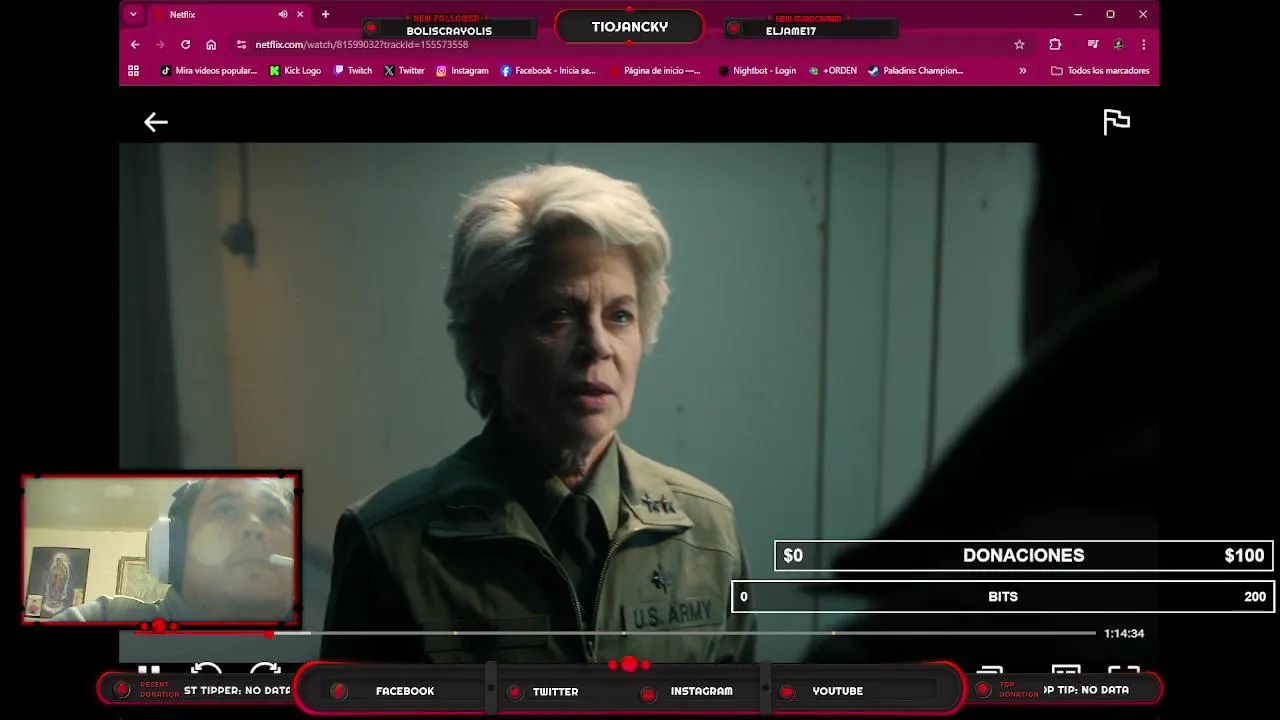The height and width of the screenshot is (720, 1280).
Task: Bookmark this page with the star
Action: pyautogui.click(x=1019, y=45)
